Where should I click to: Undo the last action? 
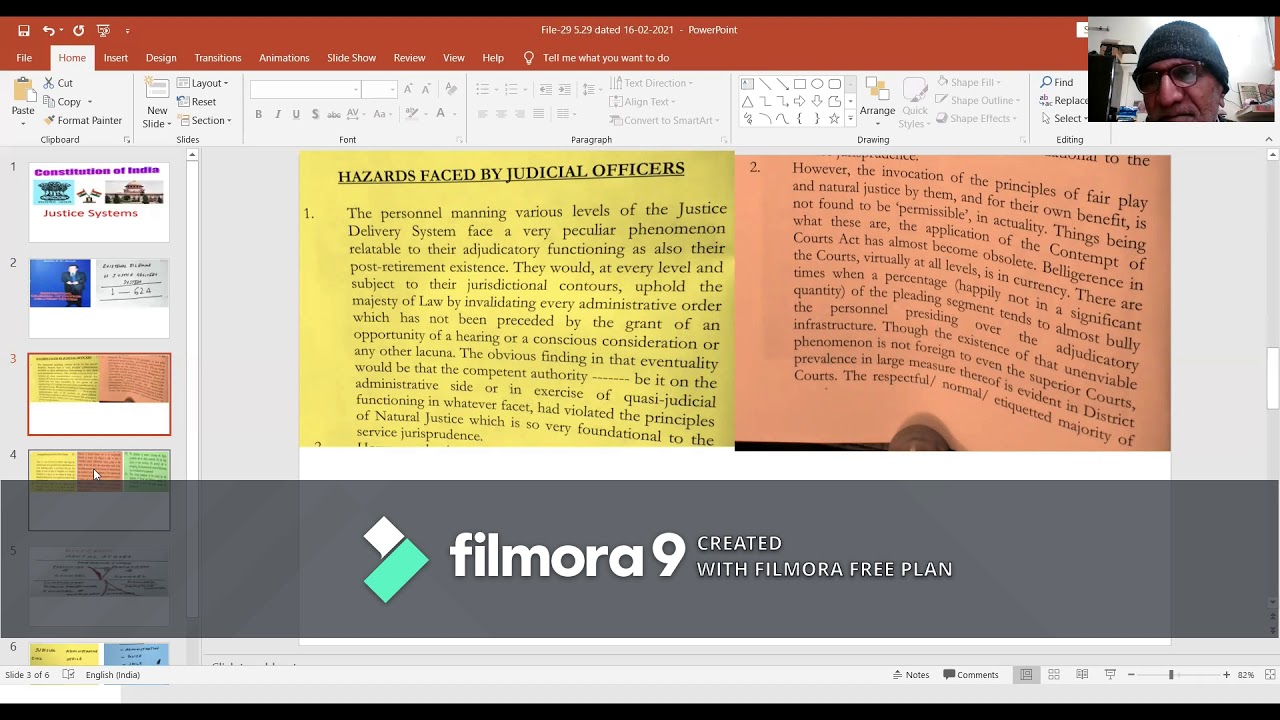pos(48,30)
